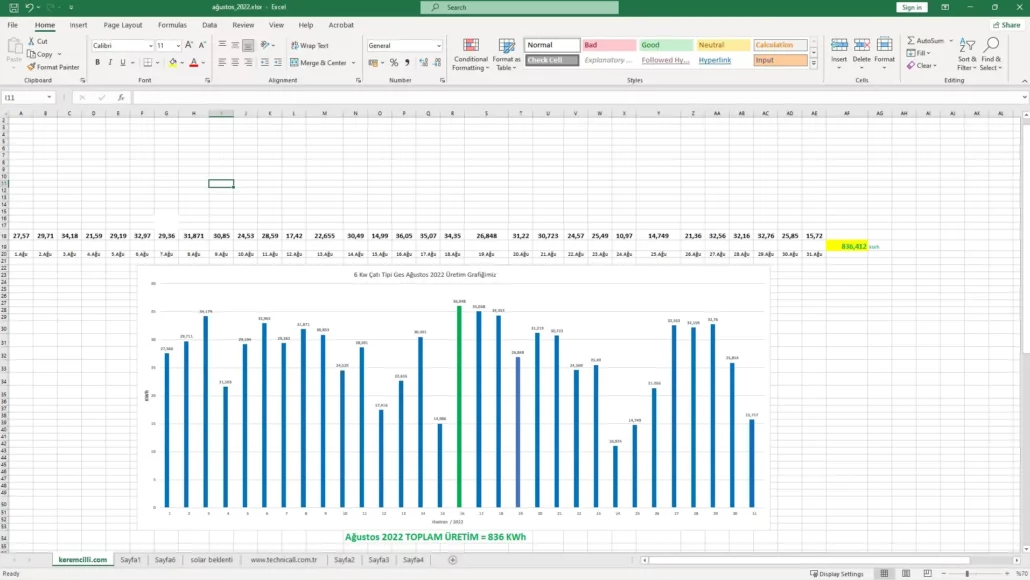This screenshot has height=580, width=1030.
Task: Click the Copy icon
Action: (x=31, y=54)
